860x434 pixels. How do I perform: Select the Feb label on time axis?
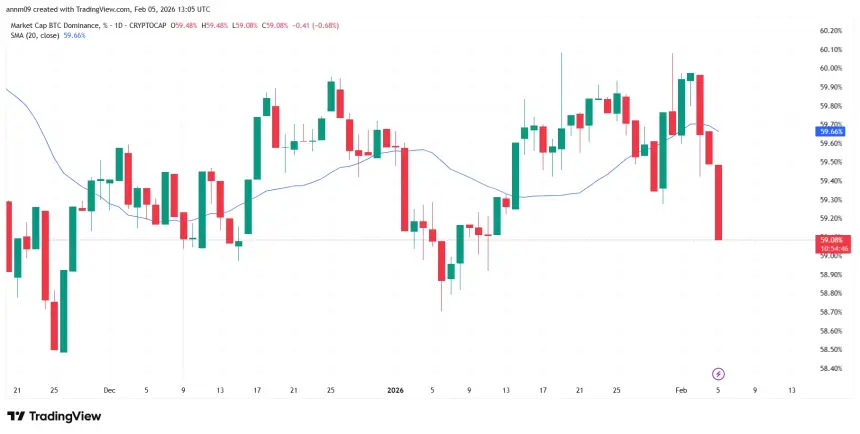pyautogui.click(x=680, y=390)
